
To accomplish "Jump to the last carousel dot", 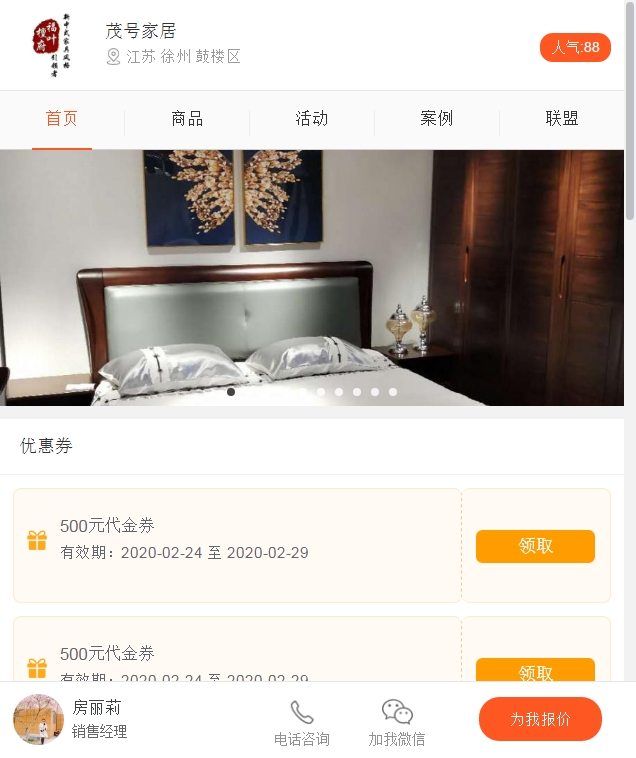I will pos(393,392).
